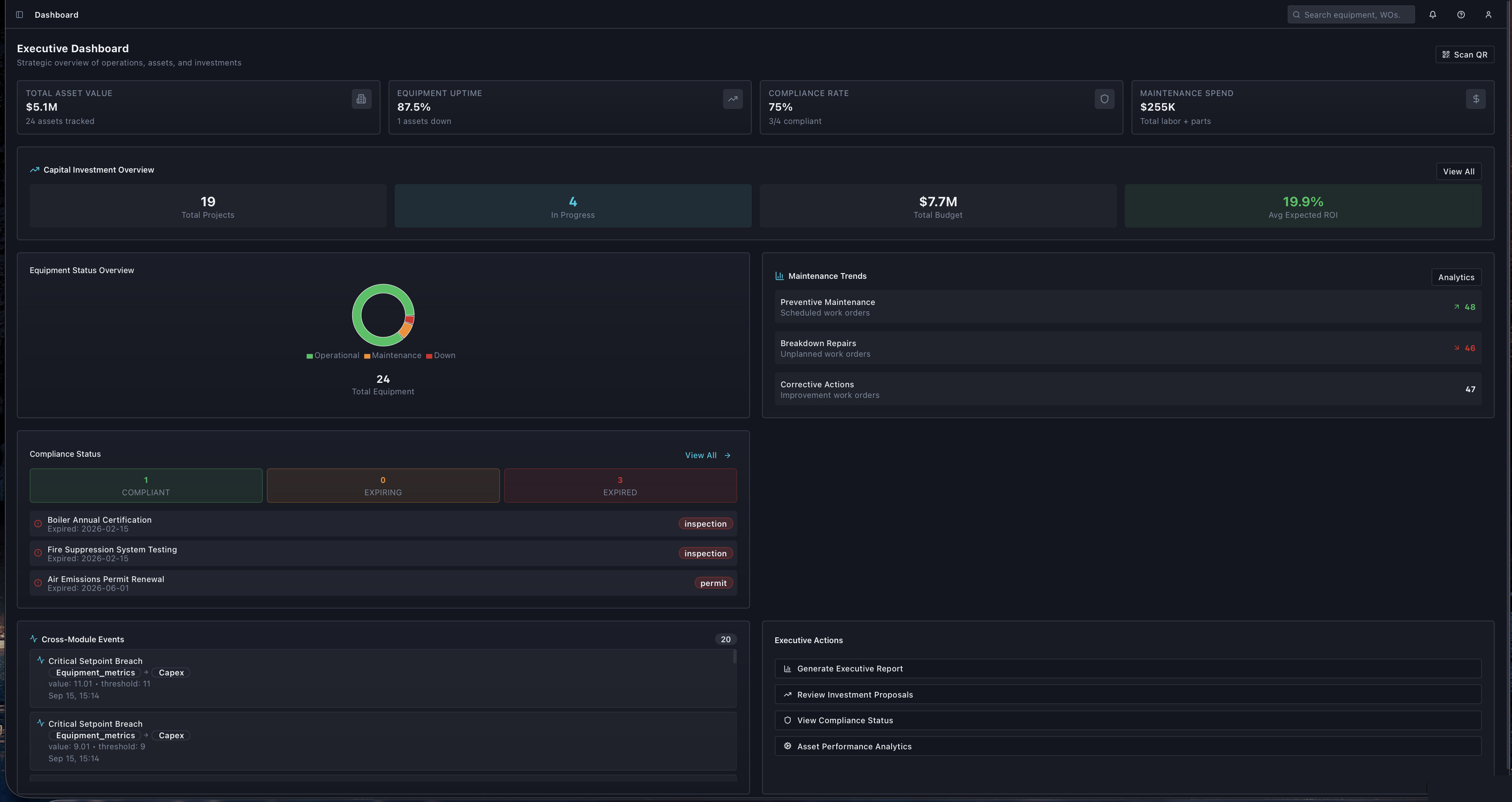Click the search magnifier icon

pos(1297,15)
